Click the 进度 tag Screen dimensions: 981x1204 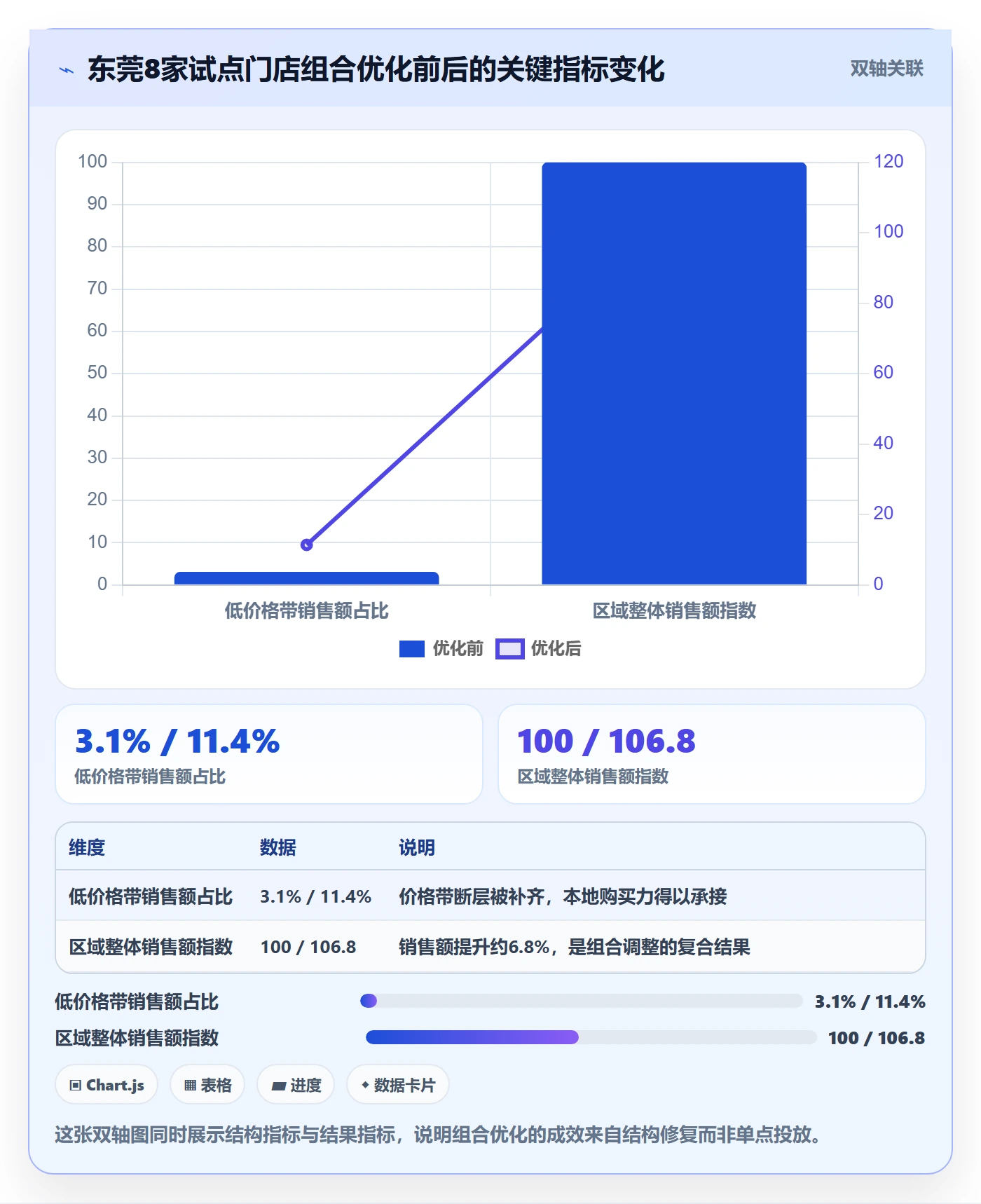pos(296,1085)
